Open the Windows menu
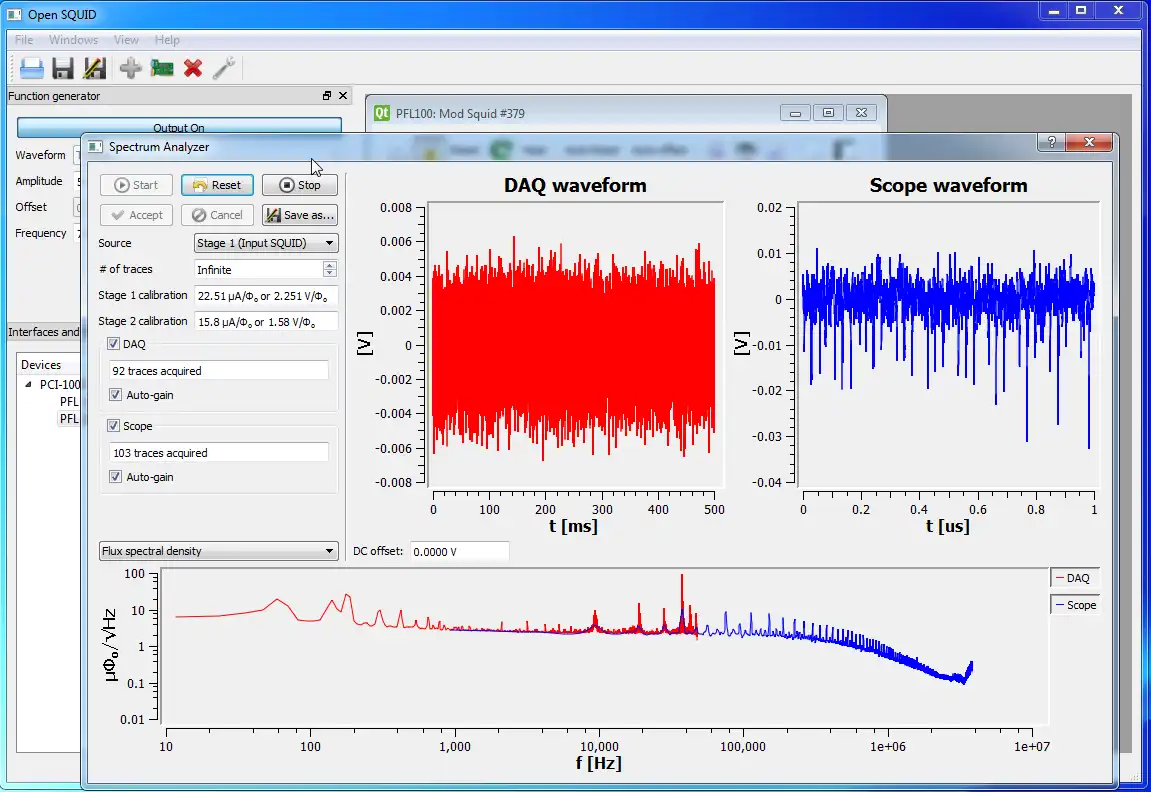Image resolution: width=1151 pixels, height=792 pixels. pos(73,40)
